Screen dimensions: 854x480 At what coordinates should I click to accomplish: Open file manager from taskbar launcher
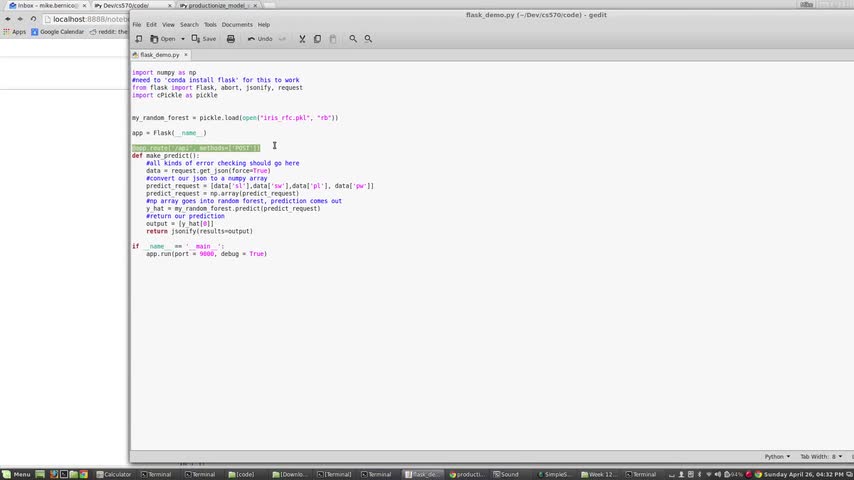coord(74,475)
